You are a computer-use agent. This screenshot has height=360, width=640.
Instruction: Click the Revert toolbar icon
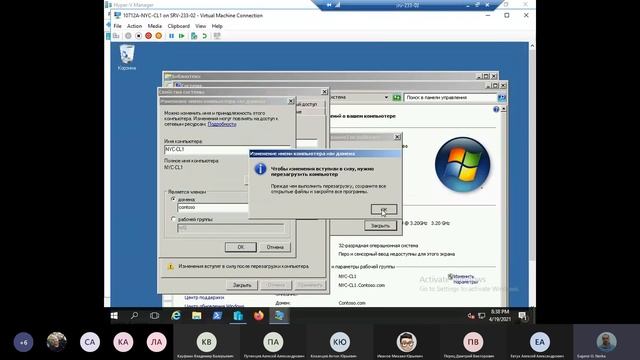(204, 36)
